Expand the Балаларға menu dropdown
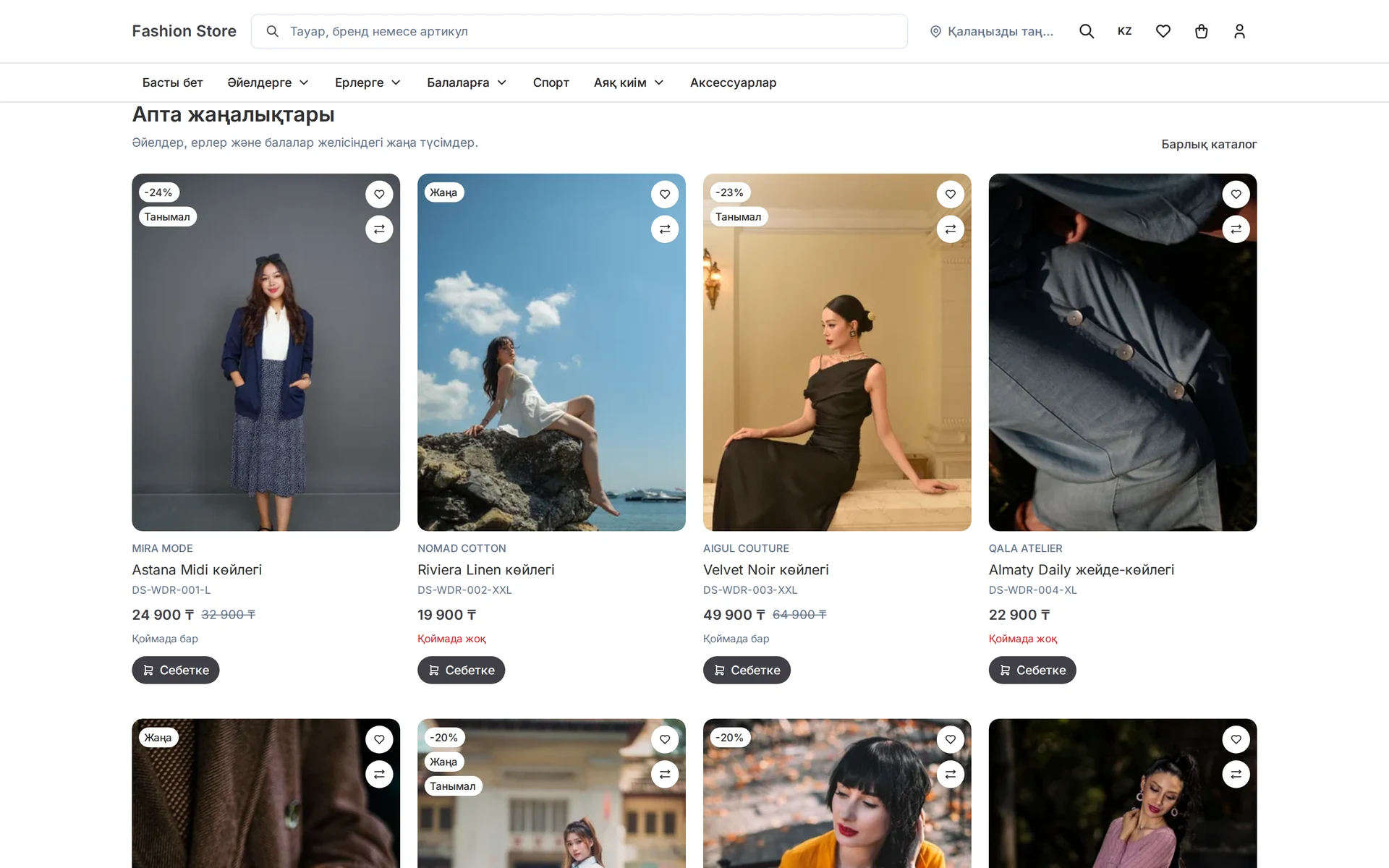1389x868 pixels. point(467,82)
